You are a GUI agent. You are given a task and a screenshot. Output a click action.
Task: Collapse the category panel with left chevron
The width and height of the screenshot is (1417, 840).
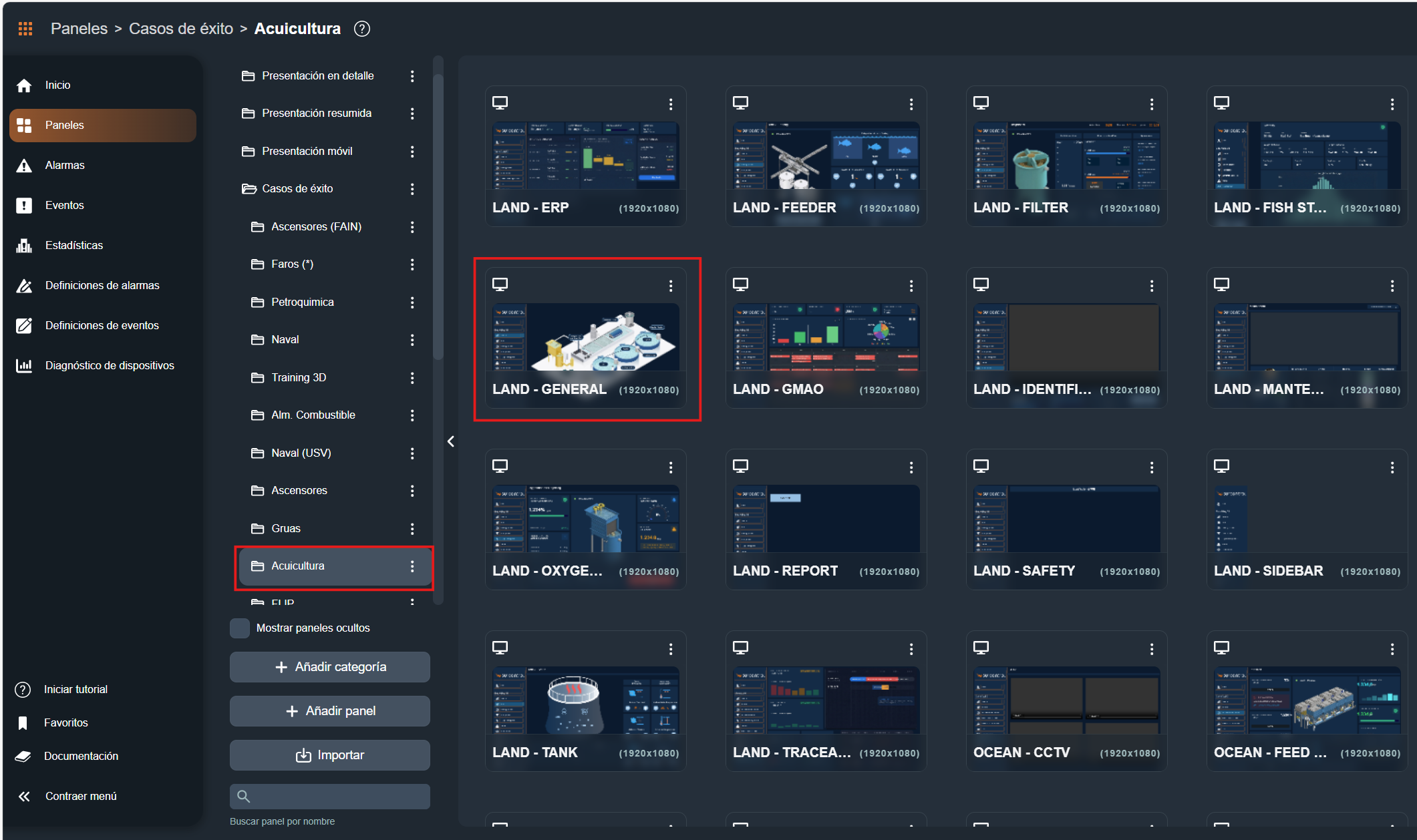tap(451, 441)
